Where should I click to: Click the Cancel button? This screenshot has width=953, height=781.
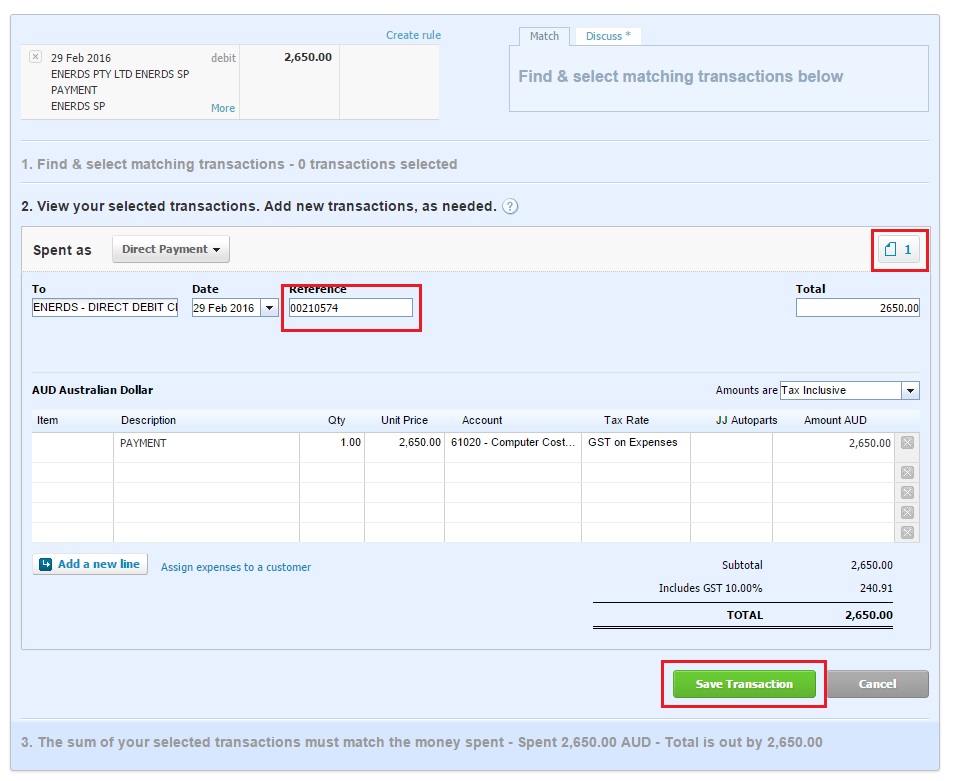point(877,684)
